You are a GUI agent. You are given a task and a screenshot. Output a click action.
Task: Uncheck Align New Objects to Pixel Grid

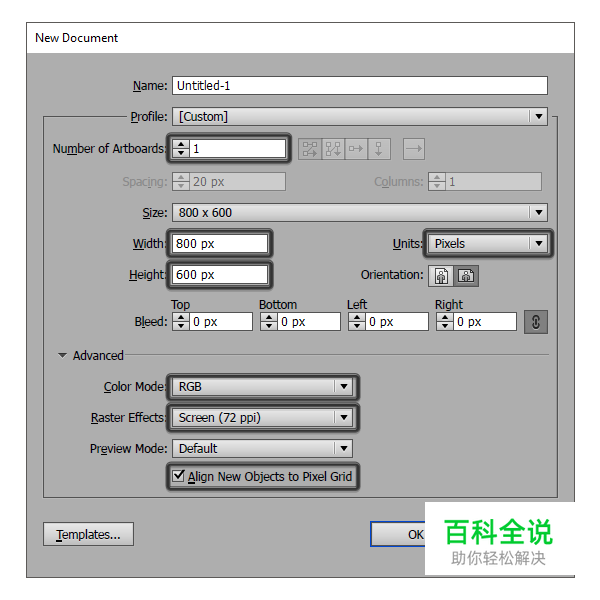pyautogui.click(x=180, y=477)
